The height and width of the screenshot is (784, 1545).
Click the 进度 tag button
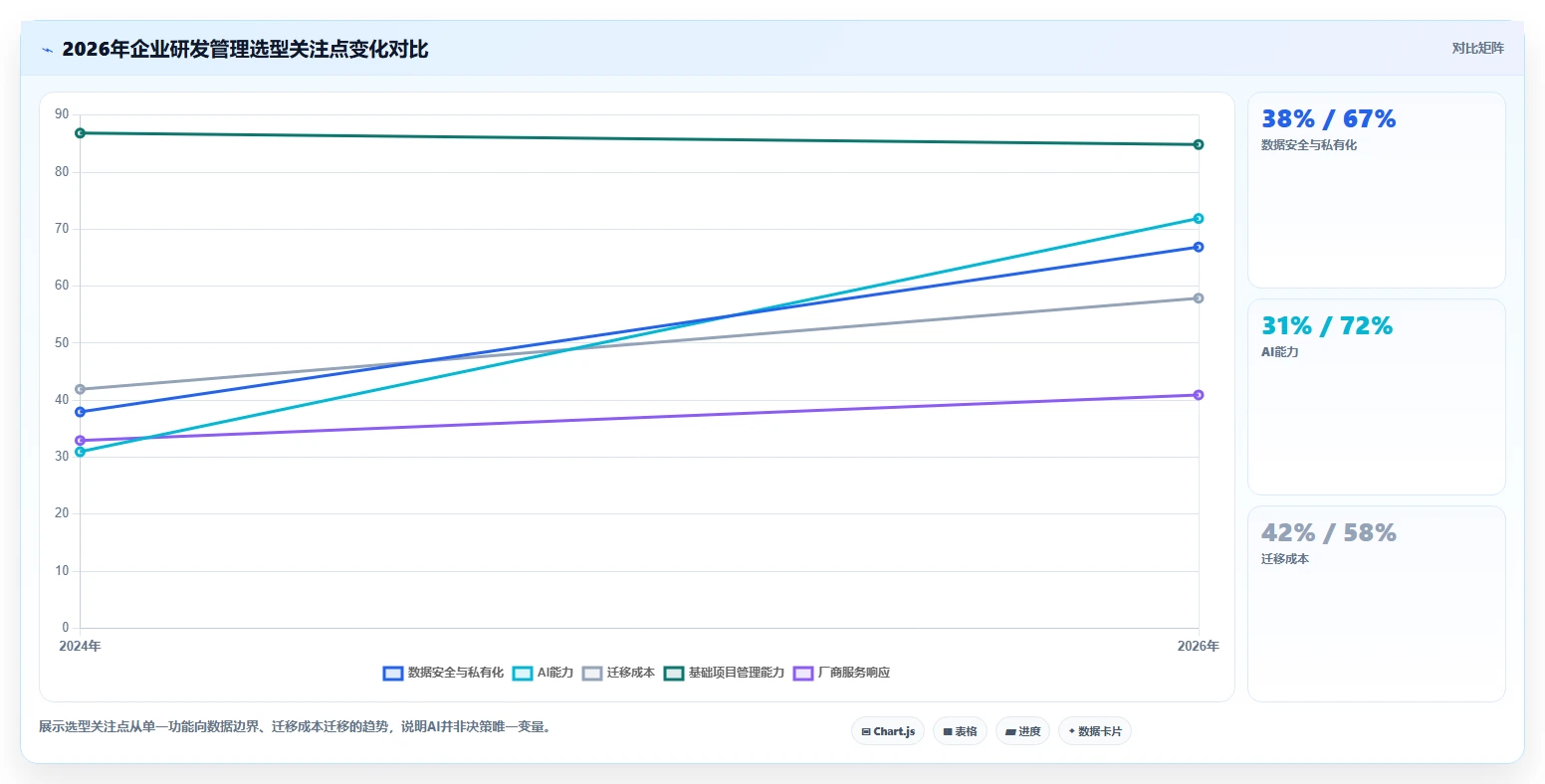(x=1022, y=731)
